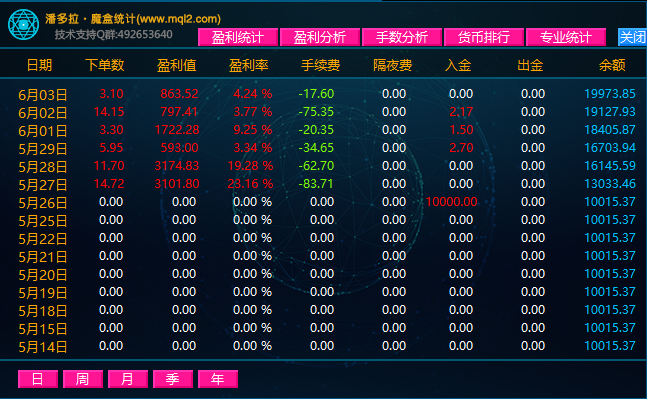Click the 余额 column header
Viewport: 647px width, 399px height.
[612, 65]
